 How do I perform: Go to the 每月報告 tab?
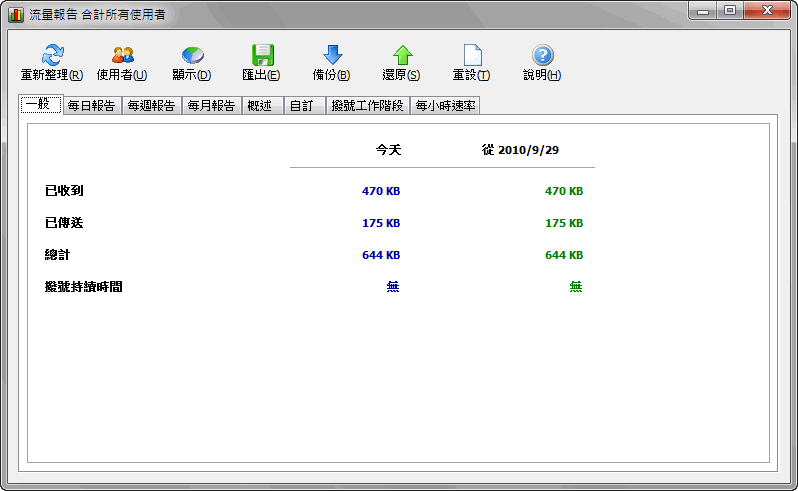211,106
